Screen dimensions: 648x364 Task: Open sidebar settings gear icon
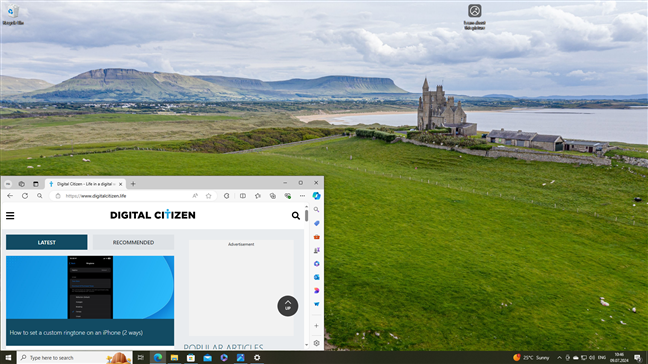point(317,343)
